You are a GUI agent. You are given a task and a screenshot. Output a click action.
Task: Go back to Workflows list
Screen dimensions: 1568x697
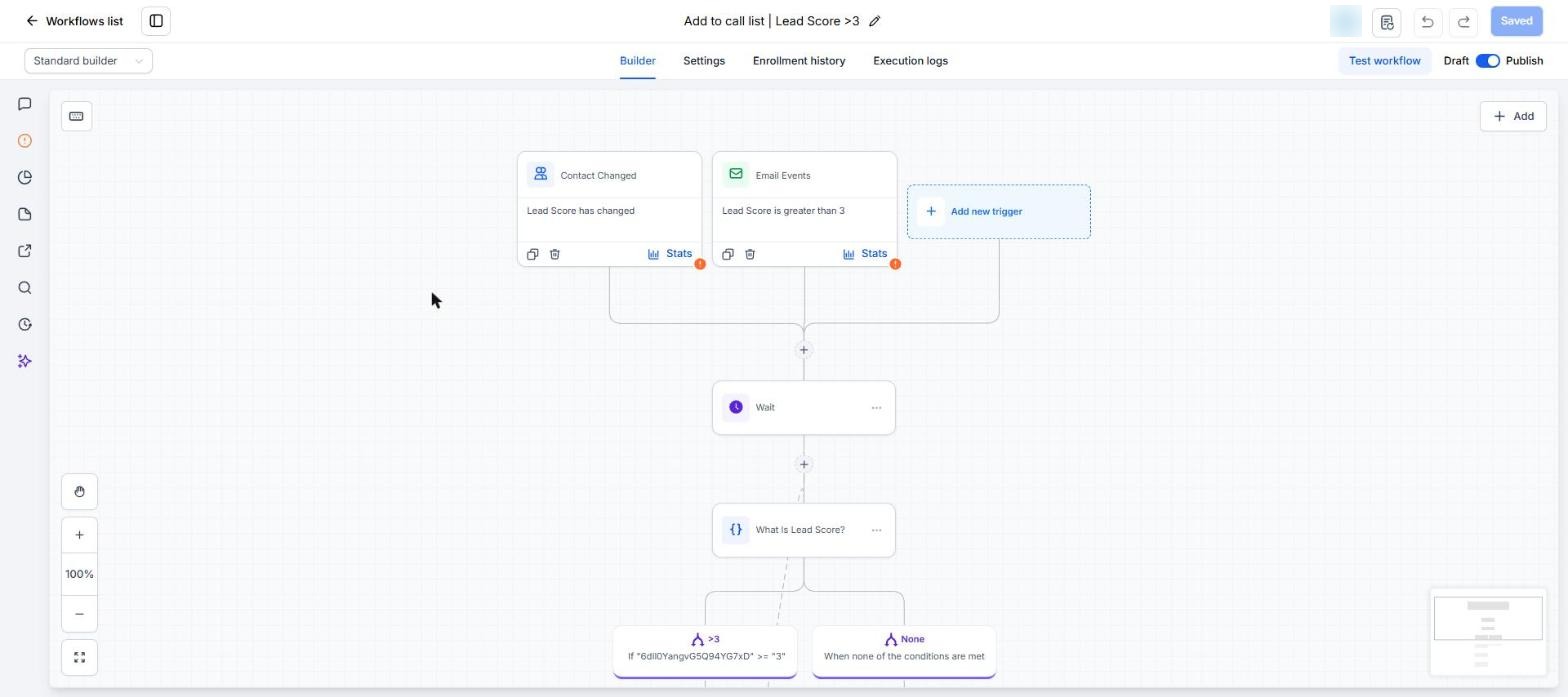click(74, 21)
